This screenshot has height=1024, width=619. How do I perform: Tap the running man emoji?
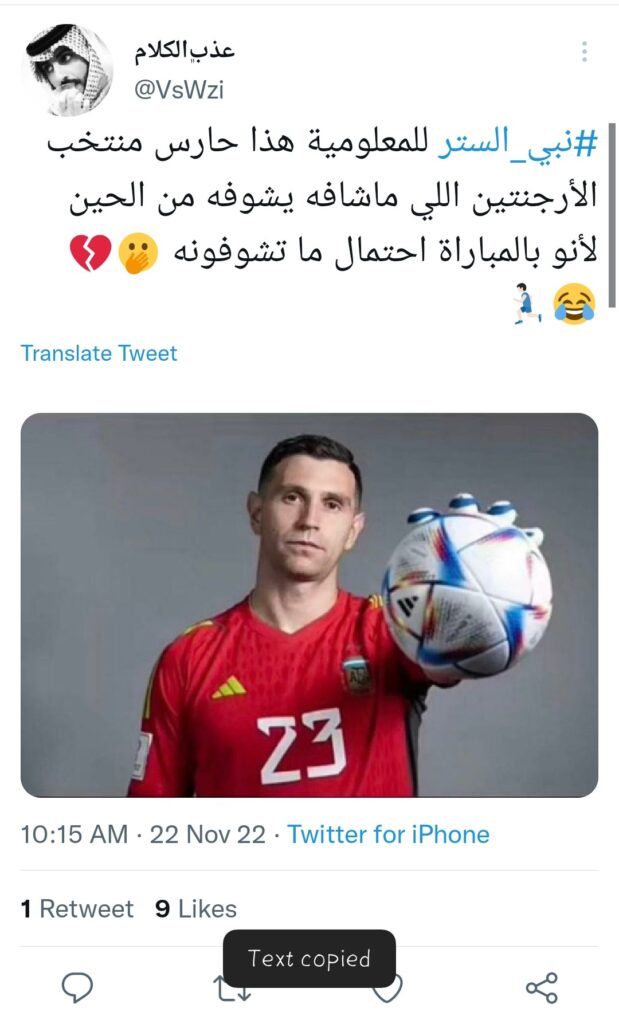point(528,304)
